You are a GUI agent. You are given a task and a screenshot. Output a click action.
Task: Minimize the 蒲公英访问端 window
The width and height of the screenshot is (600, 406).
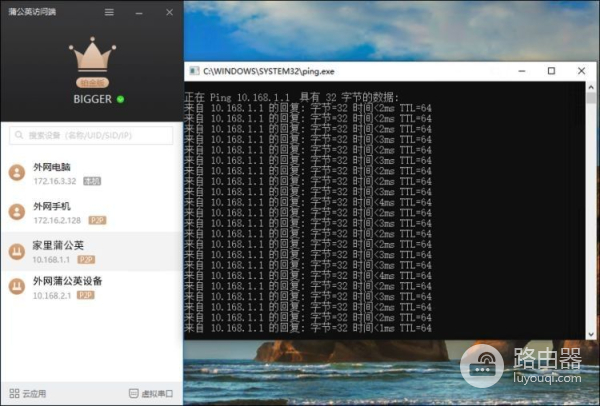coord(138,12)
